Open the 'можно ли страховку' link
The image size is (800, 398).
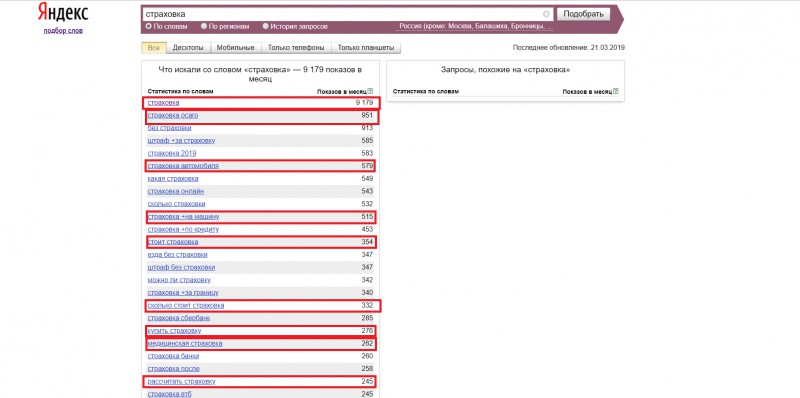coord(179,280)
